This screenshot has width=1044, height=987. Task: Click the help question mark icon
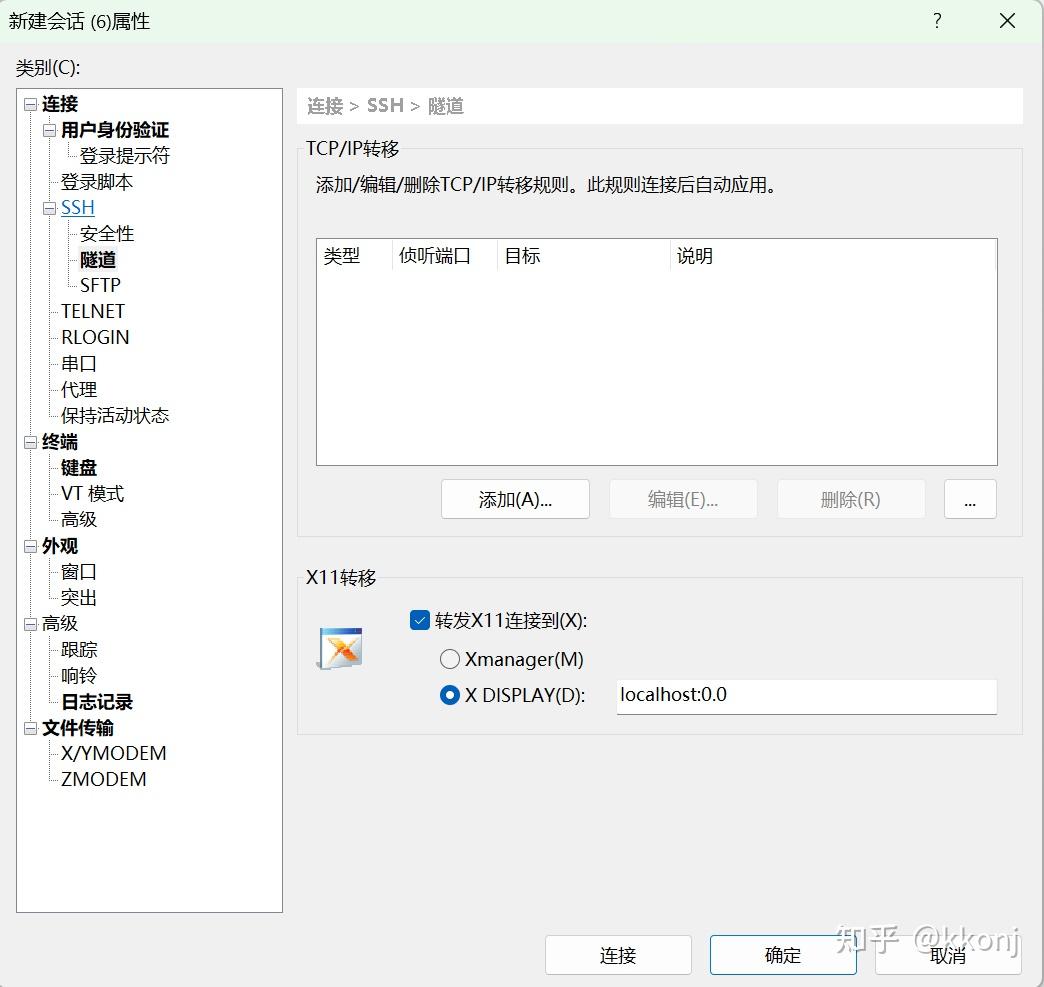937,20
